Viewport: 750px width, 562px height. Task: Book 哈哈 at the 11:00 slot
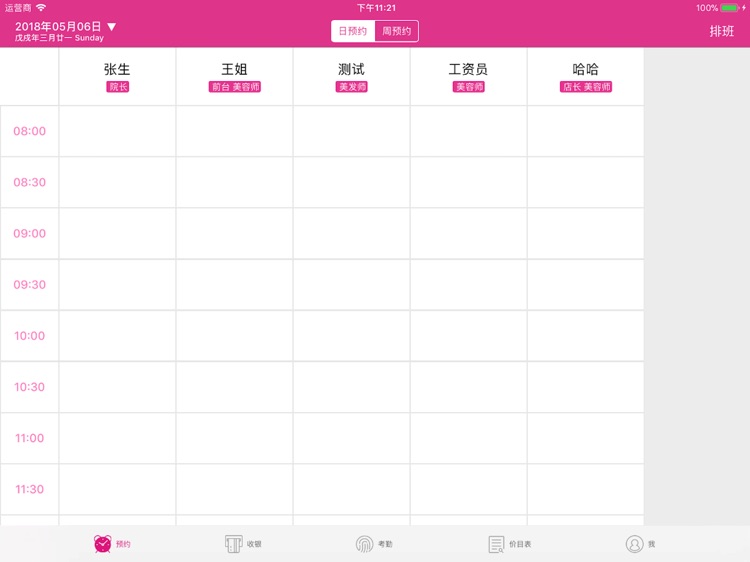pos(585,438)
